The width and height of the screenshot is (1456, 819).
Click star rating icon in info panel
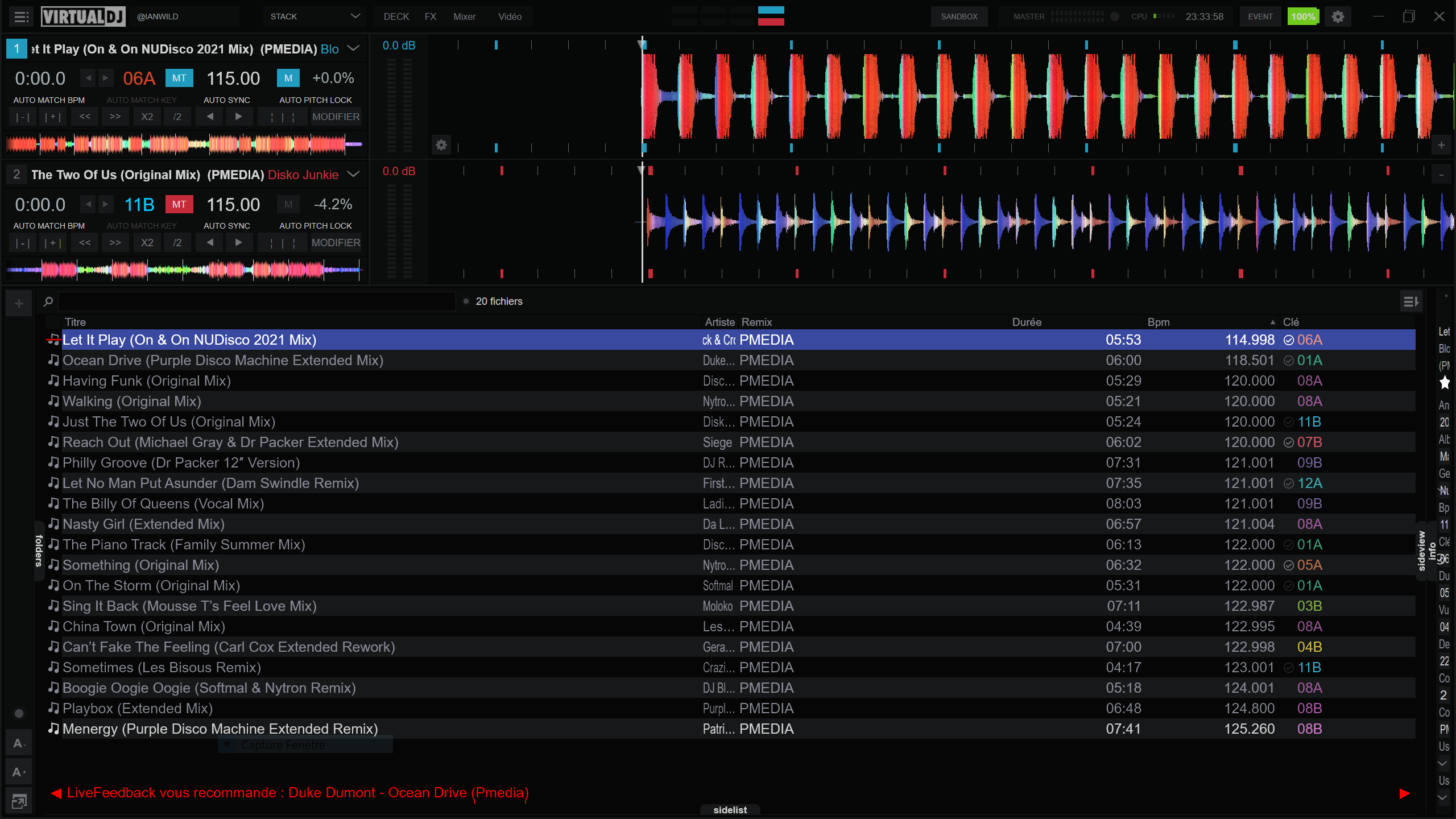(1445, 383)
